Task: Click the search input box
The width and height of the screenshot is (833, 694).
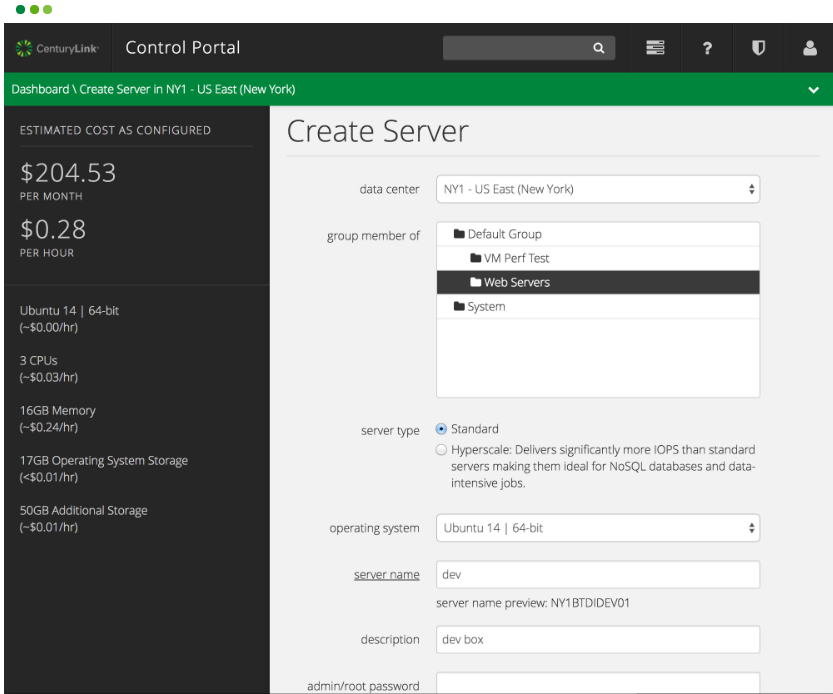Action: [x=529, y=48]
